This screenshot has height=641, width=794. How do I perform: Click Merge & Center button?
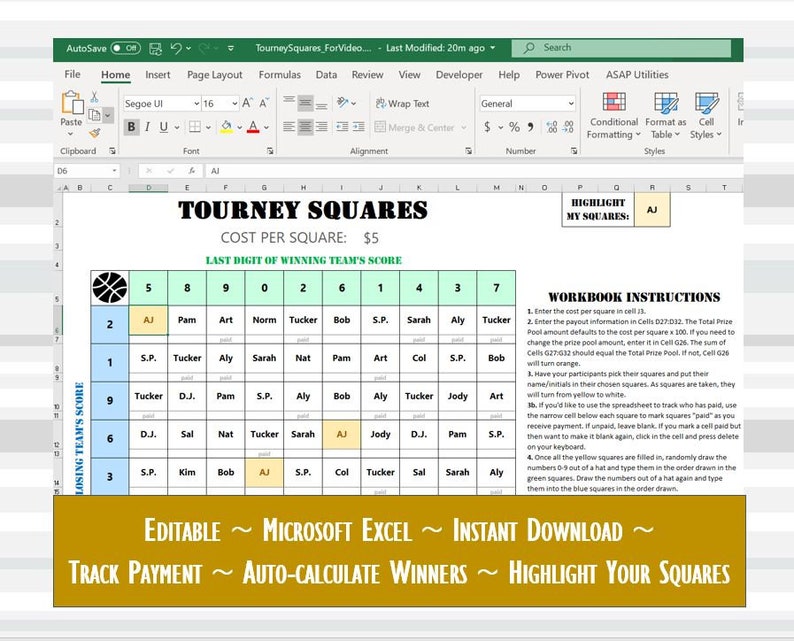415,127
